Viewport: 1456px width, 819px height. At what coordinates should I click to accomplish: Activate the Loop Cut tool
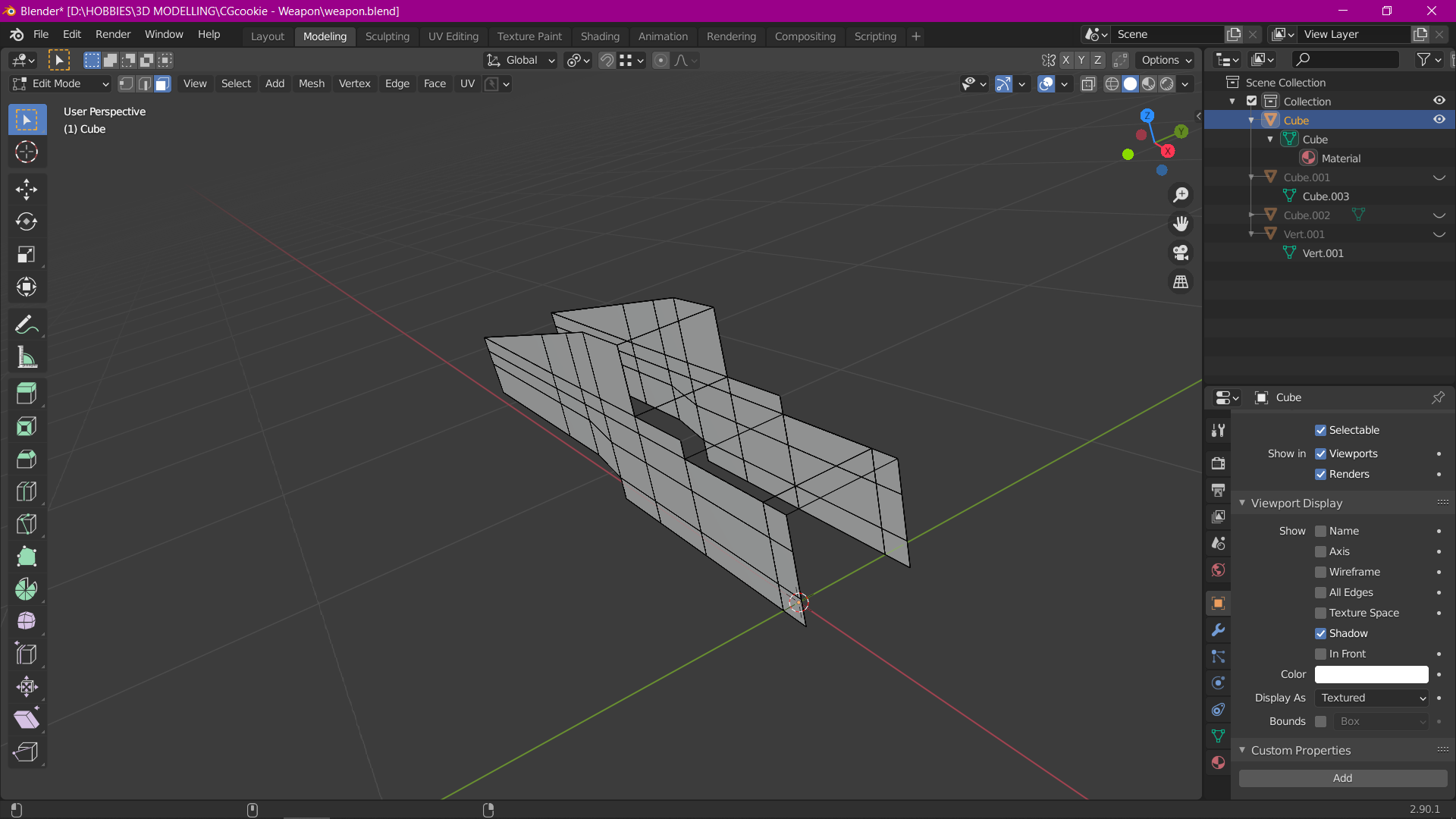(x=27, y=491)
